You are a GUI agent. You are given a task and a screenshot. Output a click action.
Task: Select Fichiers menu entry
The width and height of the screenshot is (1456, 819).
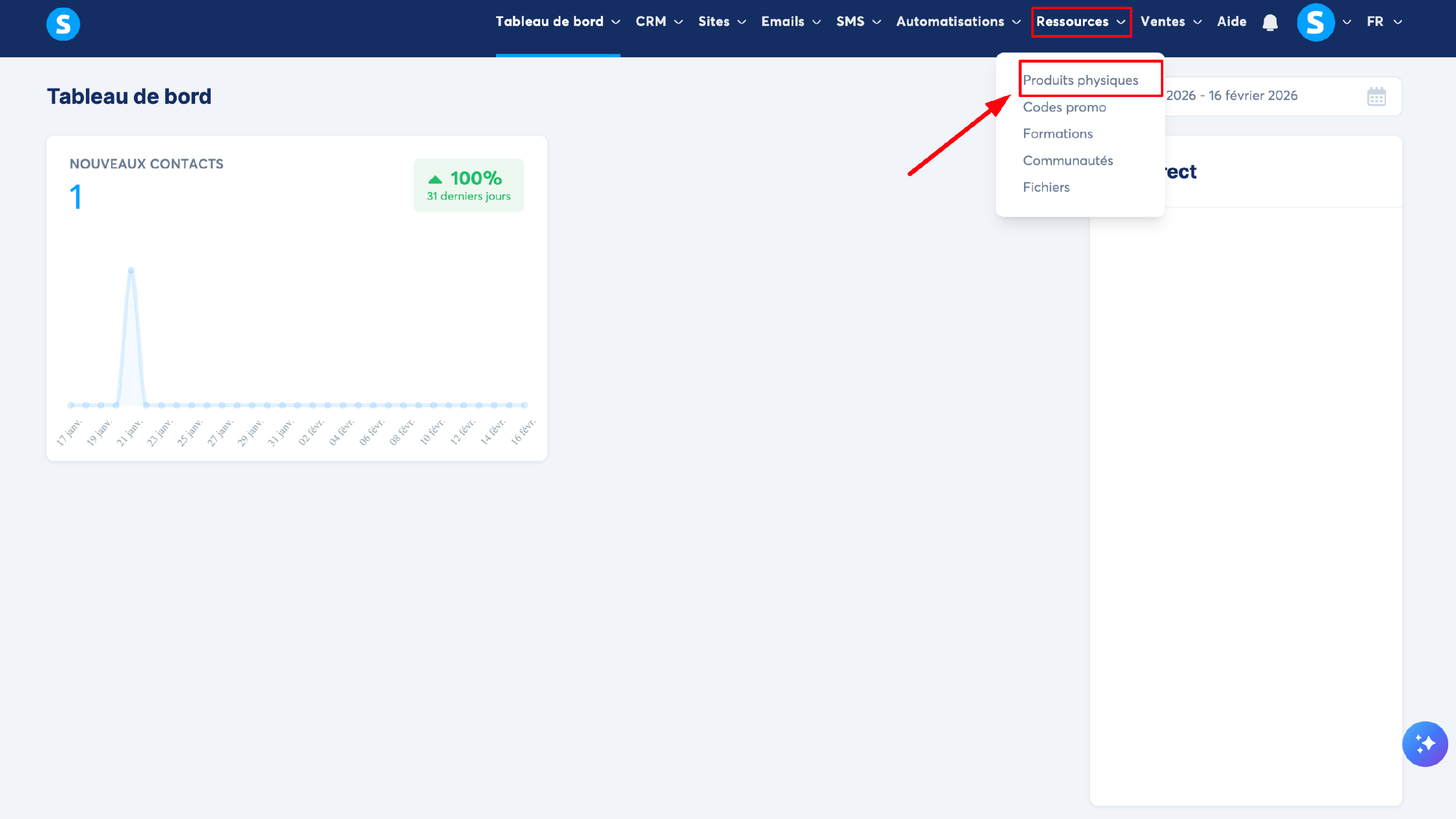tap(1046, 187)
